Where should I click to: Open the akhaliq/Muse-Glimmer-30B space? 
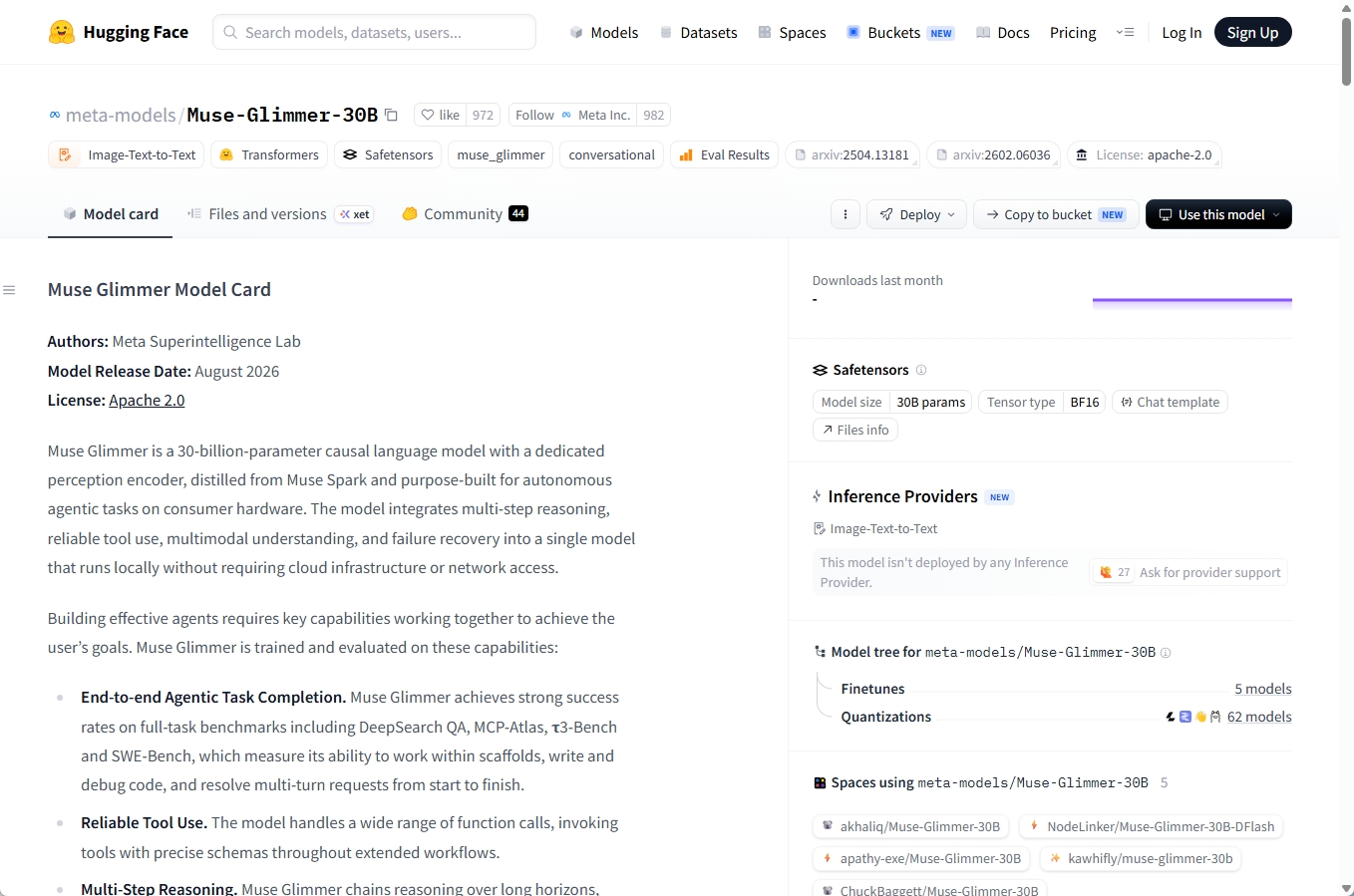[910, 826]
